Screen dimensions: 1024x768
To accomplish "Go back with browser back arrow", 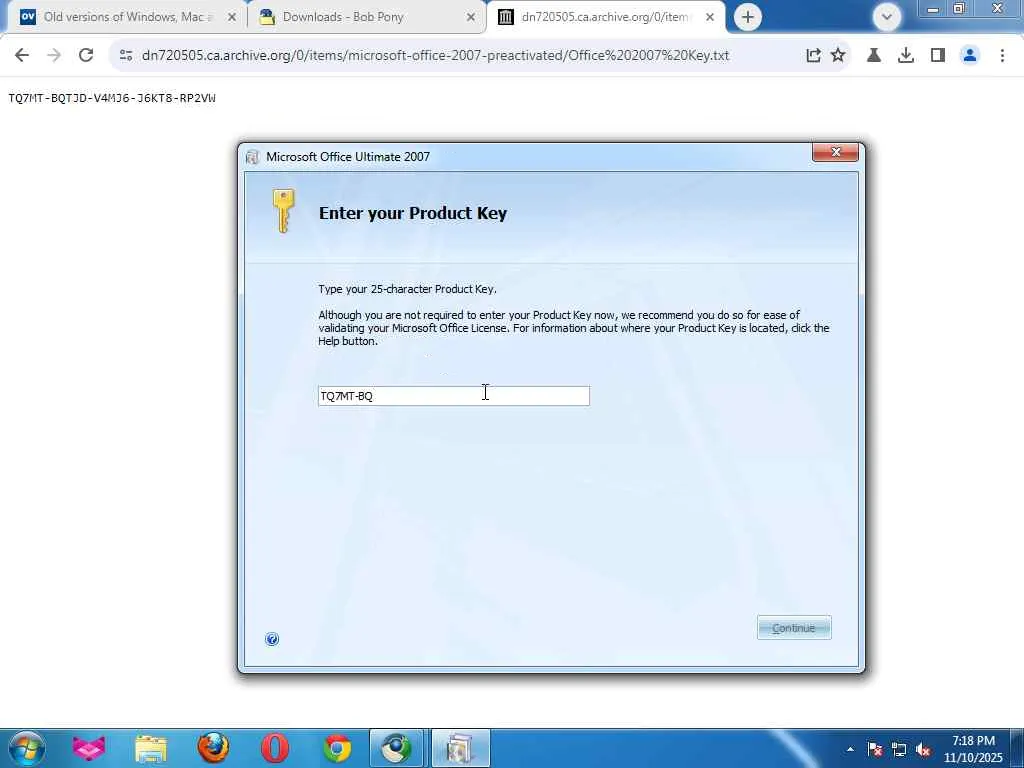I will [22, 56].
